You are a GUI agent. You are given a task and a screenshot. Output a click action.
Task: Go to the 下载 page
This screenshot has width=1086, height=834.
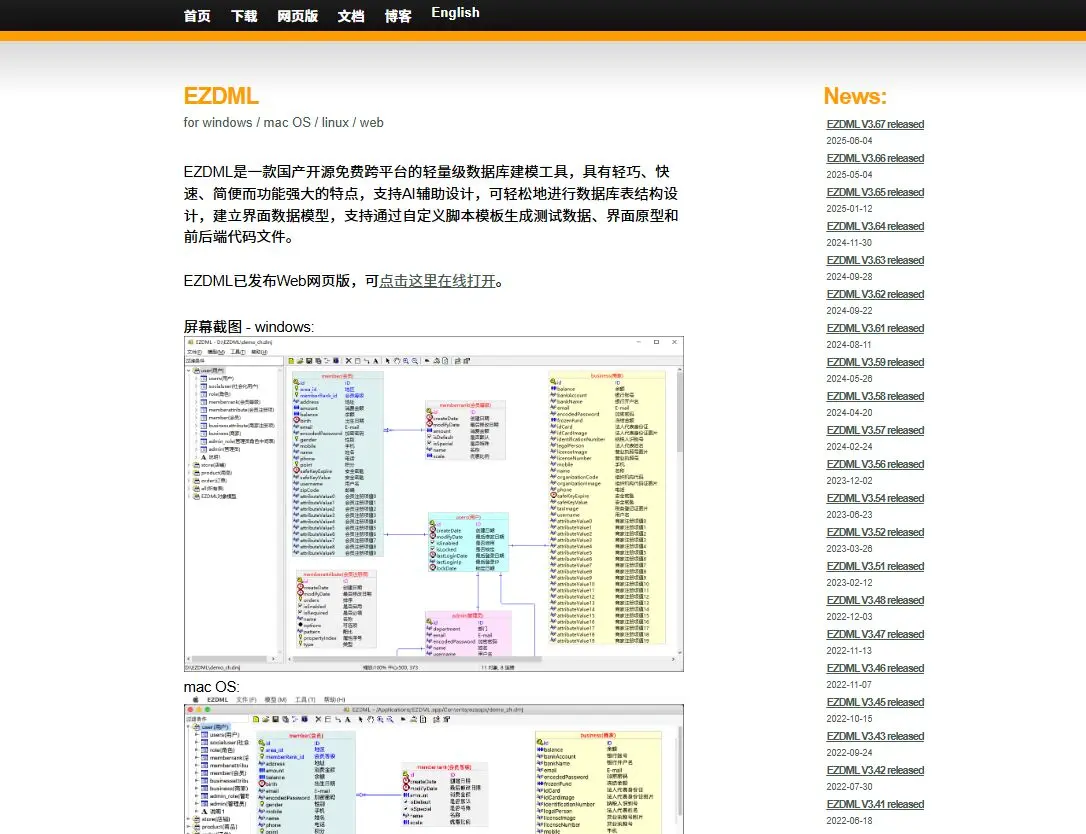tap(244, 16)
